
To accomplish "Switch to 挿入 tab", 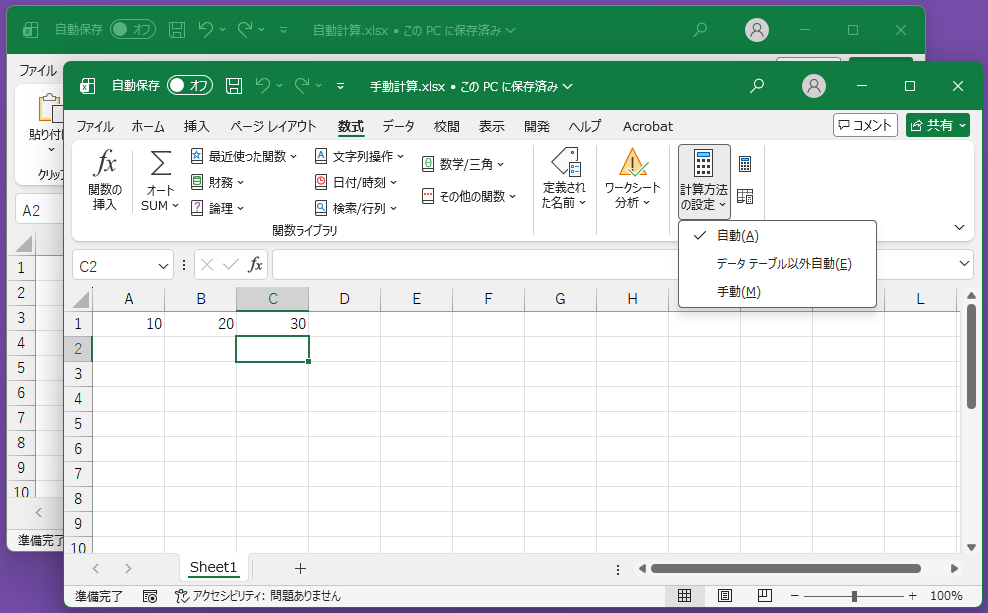I will pyautogui.click(x=197, y=126).
